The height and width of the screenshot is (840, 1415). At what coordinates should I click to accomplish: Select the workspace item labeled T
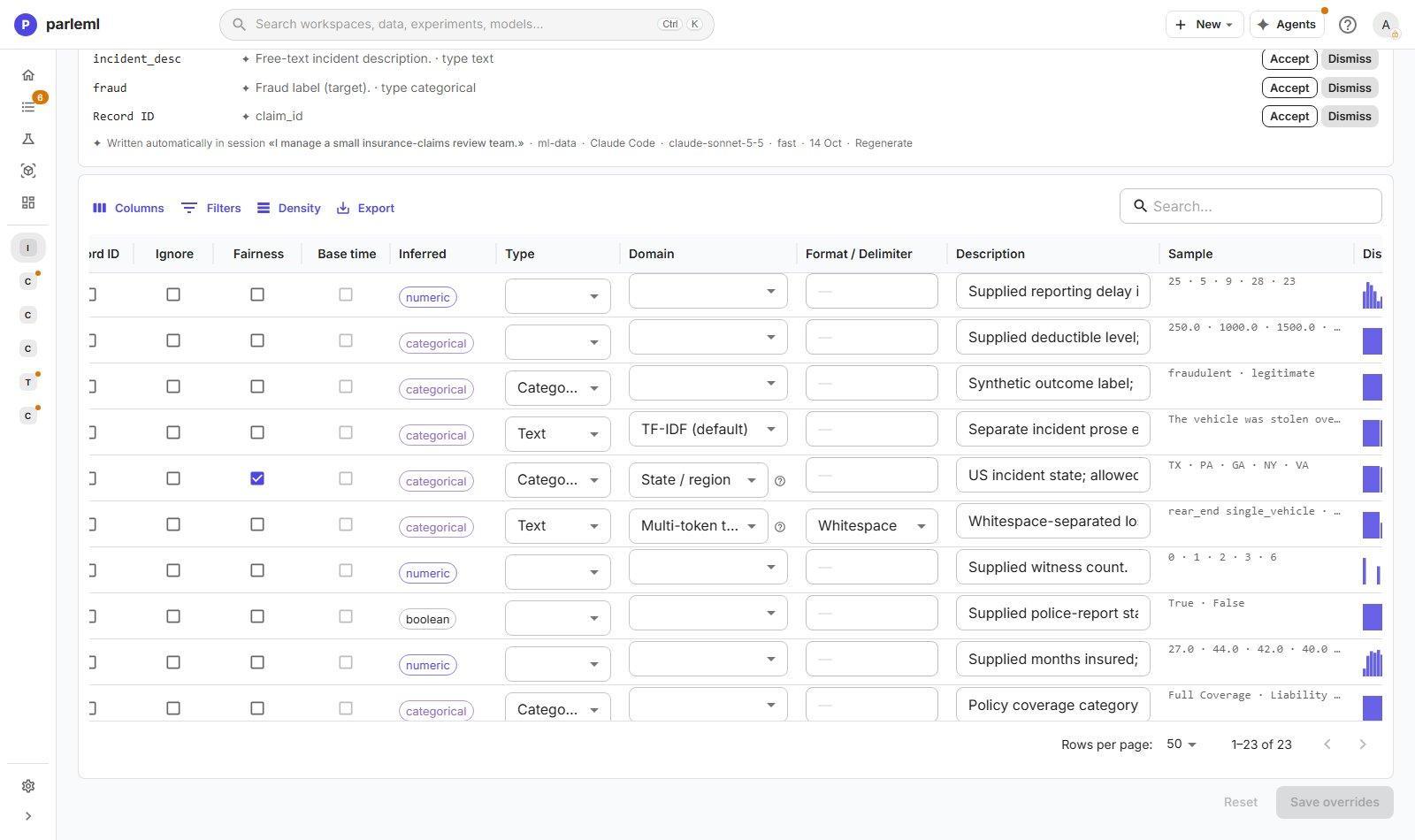[28, 382]
